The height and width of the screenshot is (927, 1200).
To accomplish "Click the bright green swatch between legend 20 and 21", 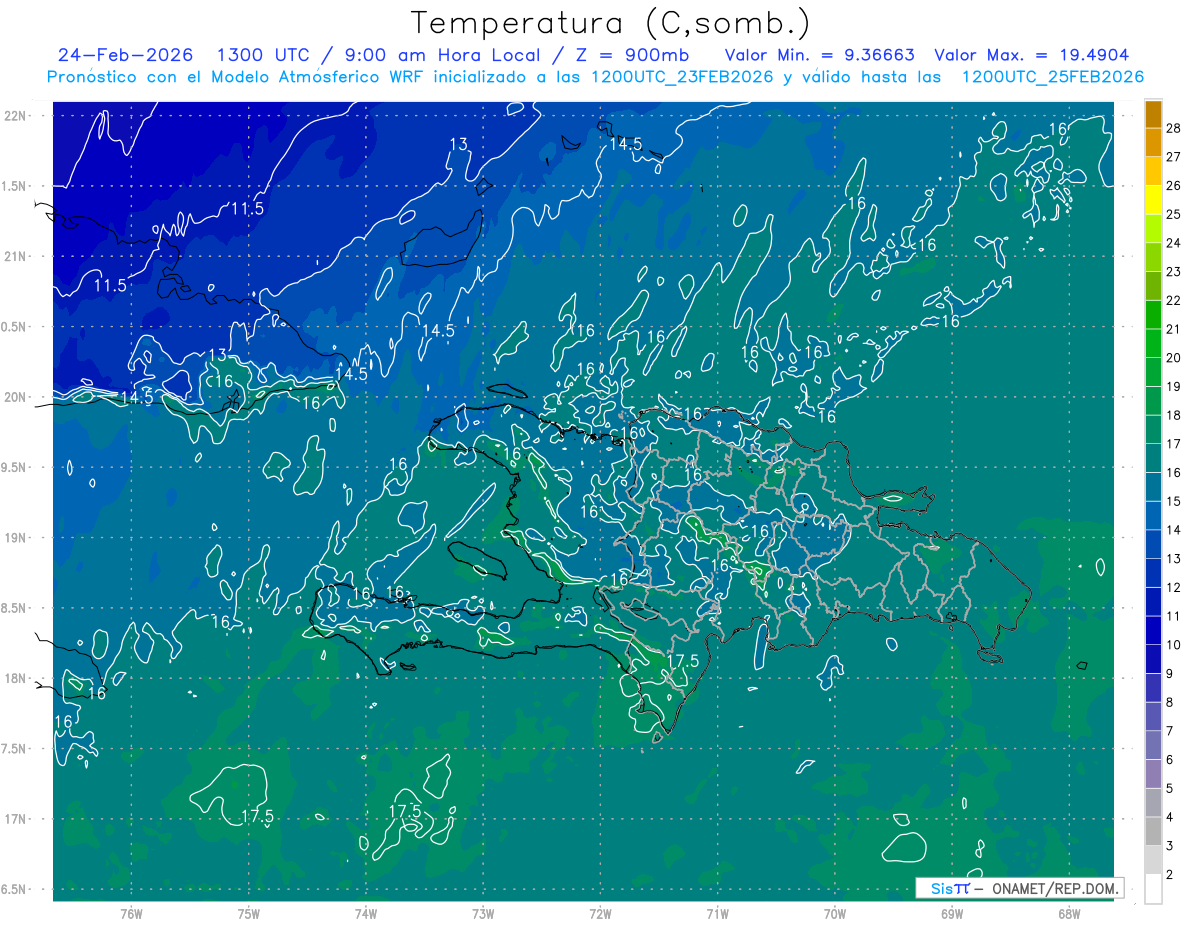I will point(1153,343).
